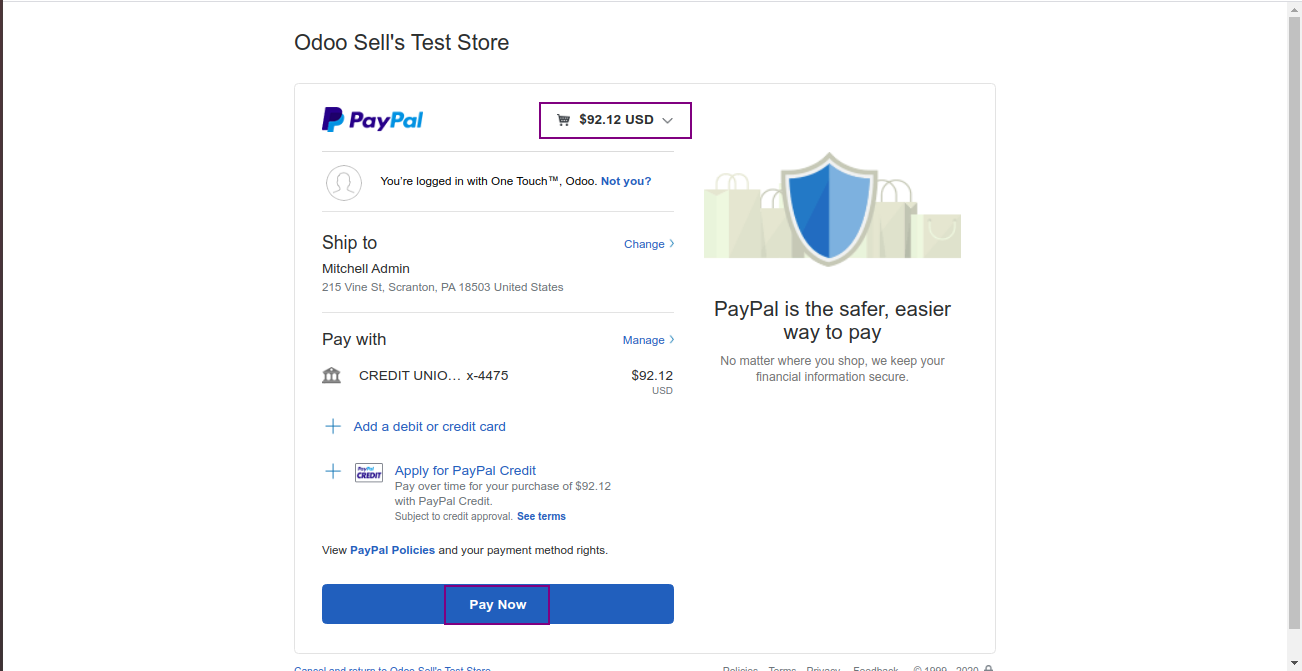This screenshot has width=1302, height=671.
Task: Click "Add a debit or credit card"
Action: point(430,426)
